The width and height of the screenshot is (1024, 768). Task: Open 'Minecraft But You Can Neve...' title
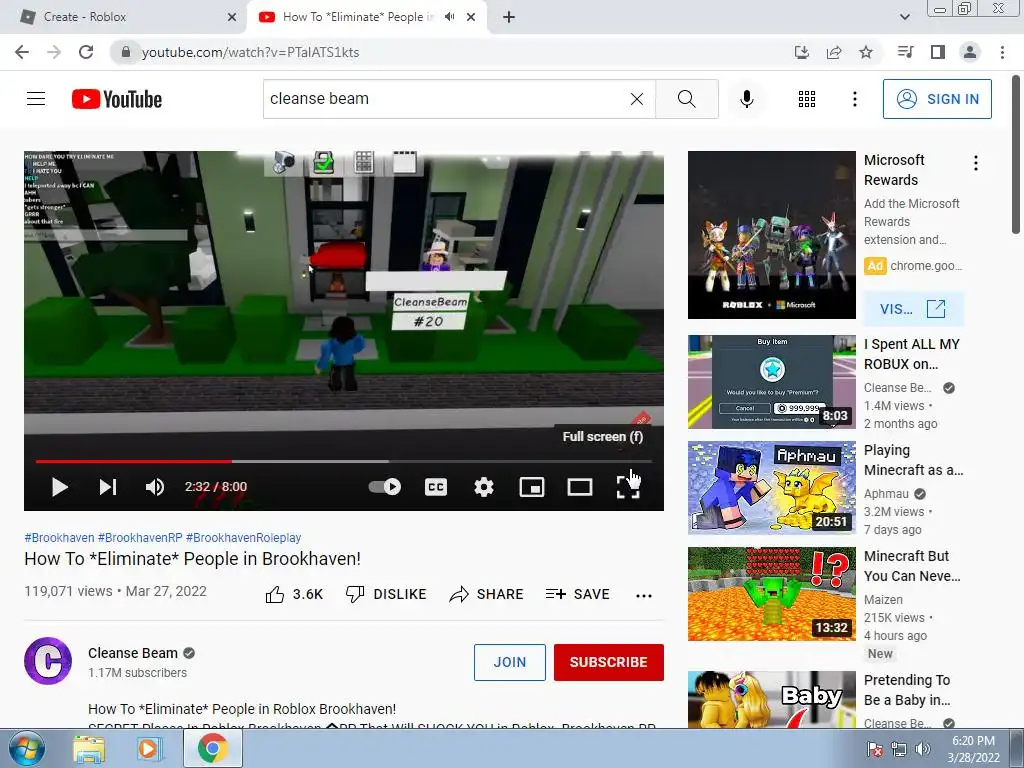[912, 566]
